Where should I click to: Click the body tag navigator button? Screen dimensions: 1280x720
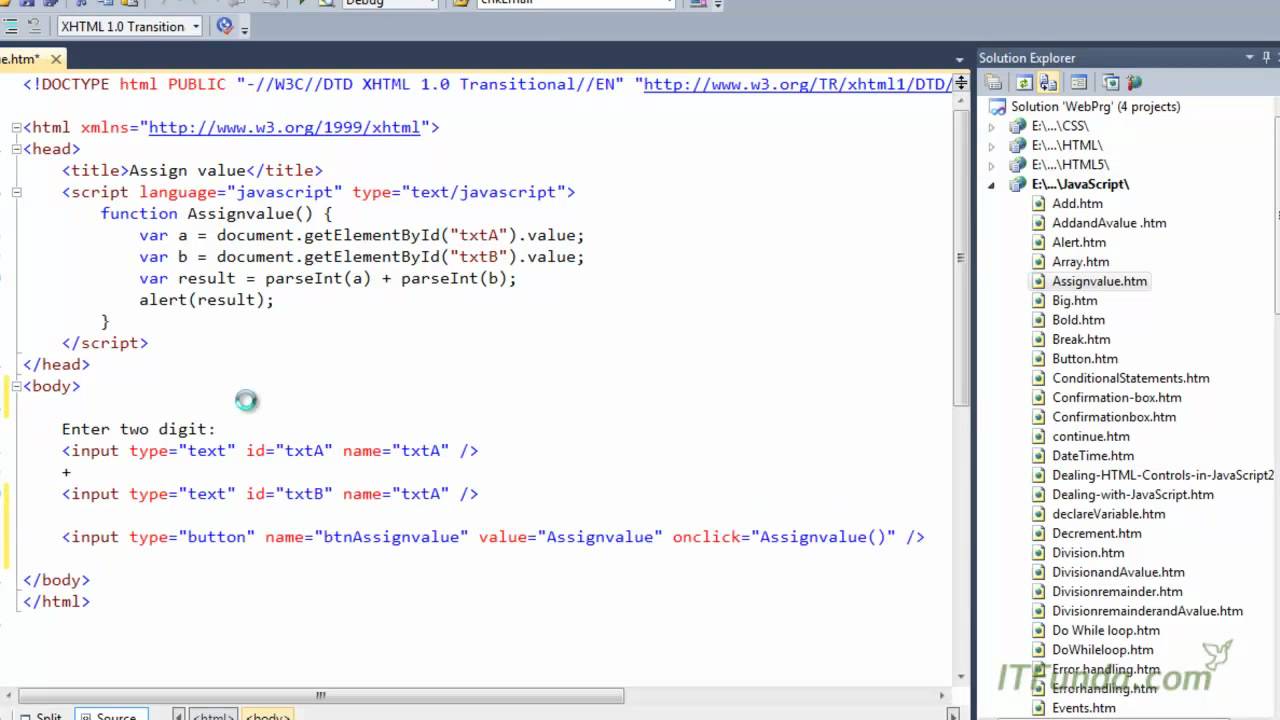[267, 716]
